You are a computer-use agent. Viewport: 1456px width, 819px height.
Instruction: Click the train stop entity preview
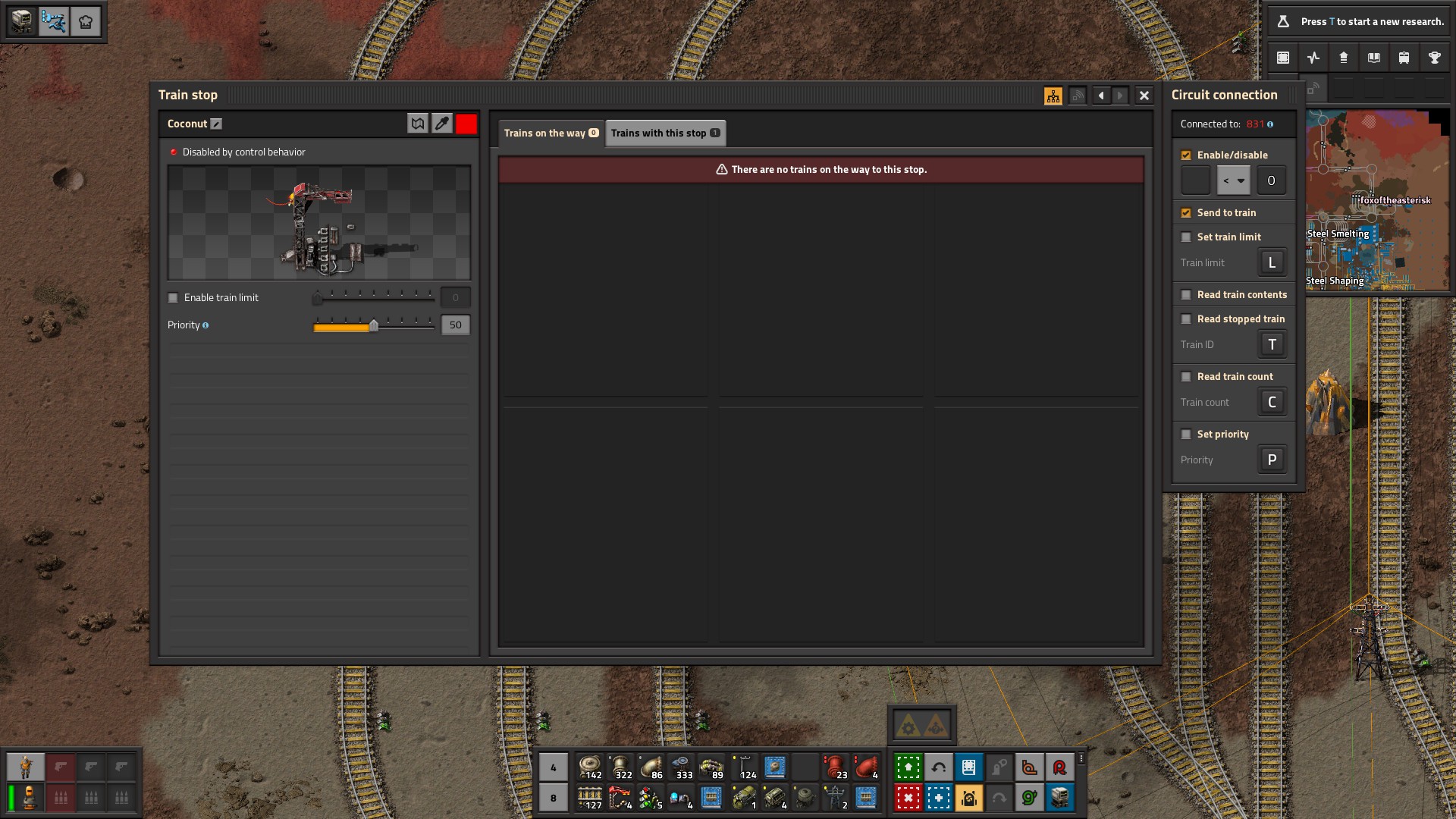point(319,223)
